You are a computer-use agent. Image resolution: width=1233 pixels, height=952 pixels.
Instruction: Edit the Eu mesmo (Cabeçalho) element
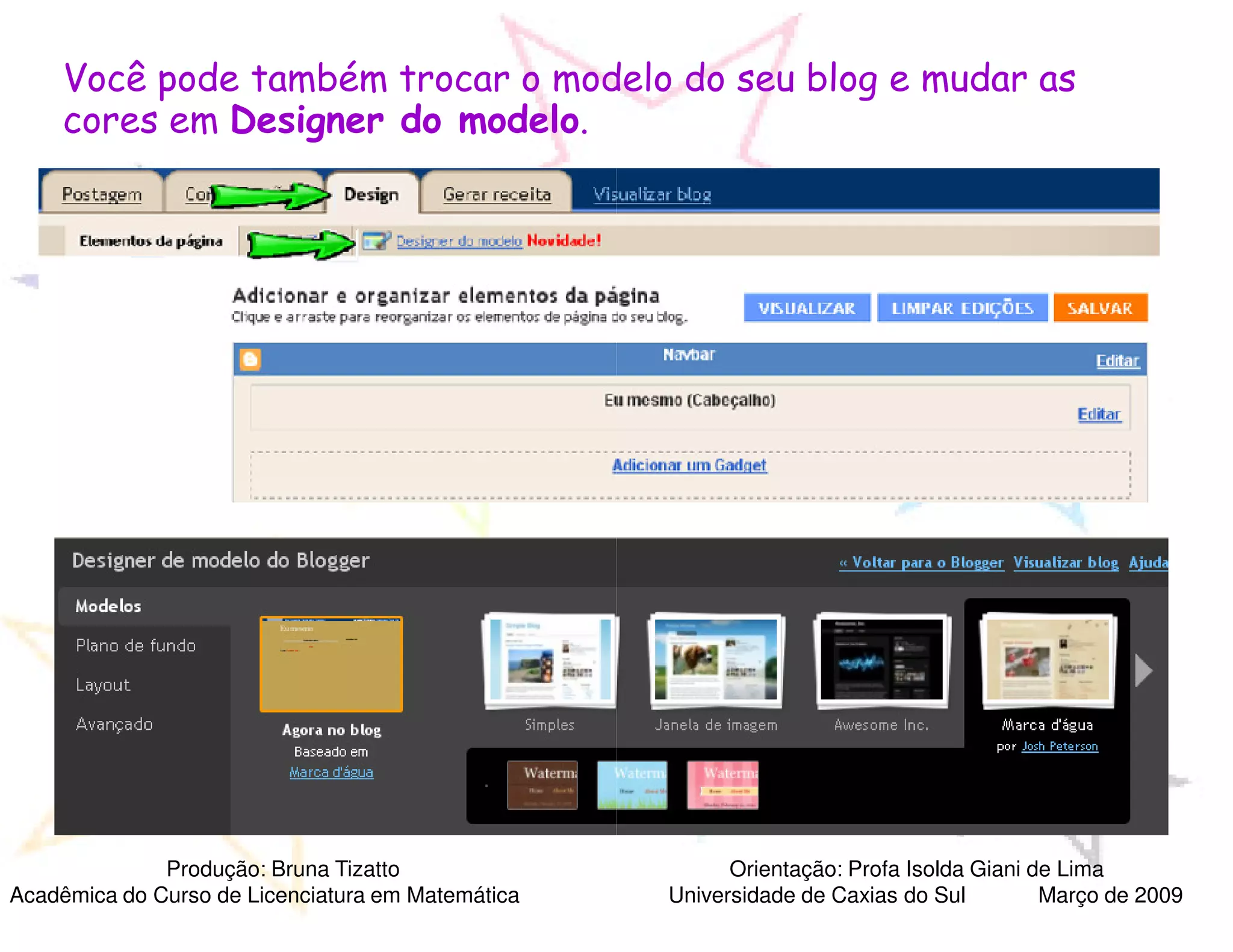(x=1099, y=414)
